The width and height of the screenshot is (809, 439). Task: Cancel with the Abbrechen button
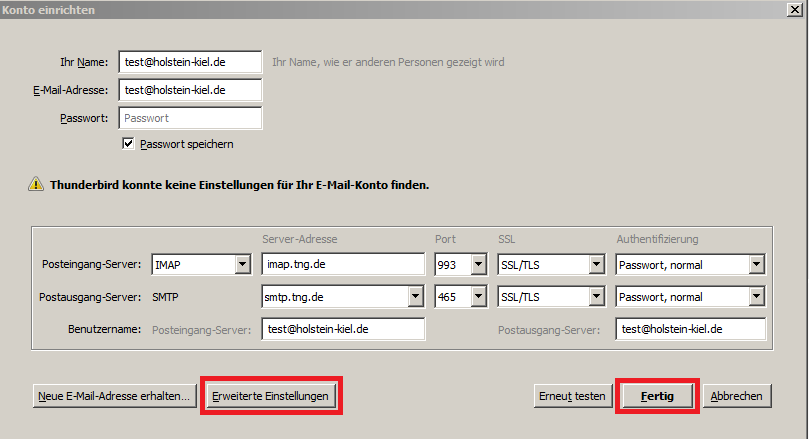[x=737, y=396]
